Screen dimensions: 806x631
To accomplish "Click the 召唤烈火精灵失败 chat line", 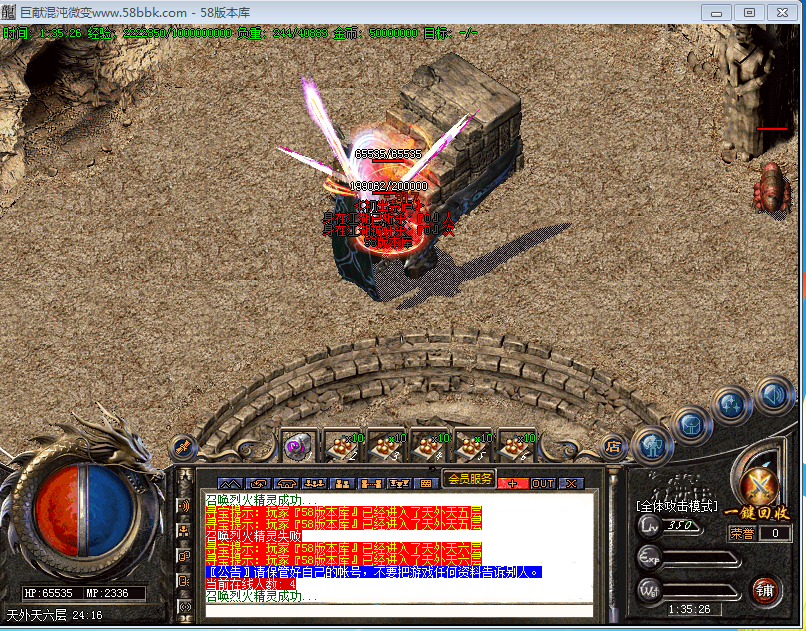I will point(253,536).
